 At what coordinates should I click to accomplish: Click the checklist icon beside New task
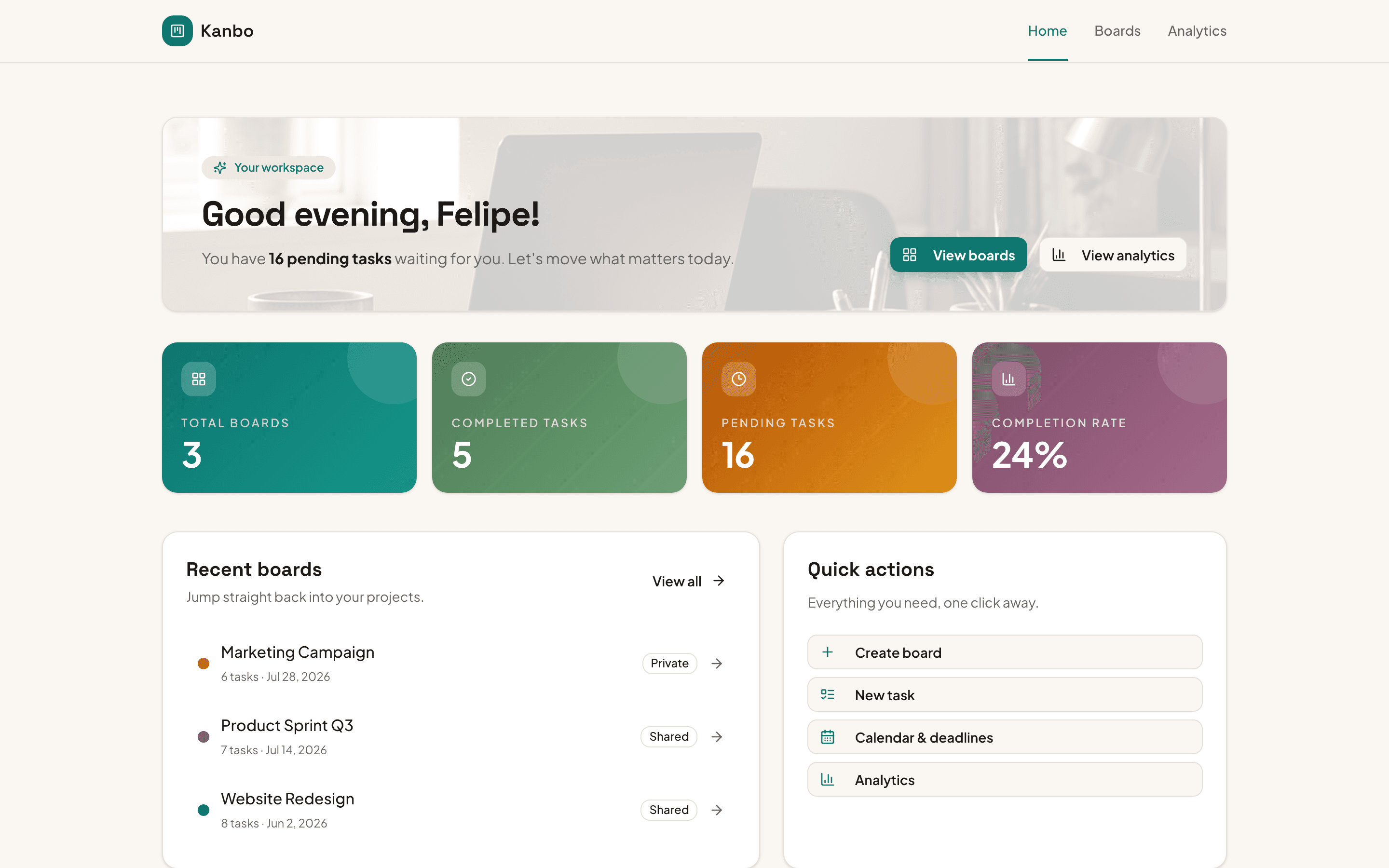click(827, 694)
